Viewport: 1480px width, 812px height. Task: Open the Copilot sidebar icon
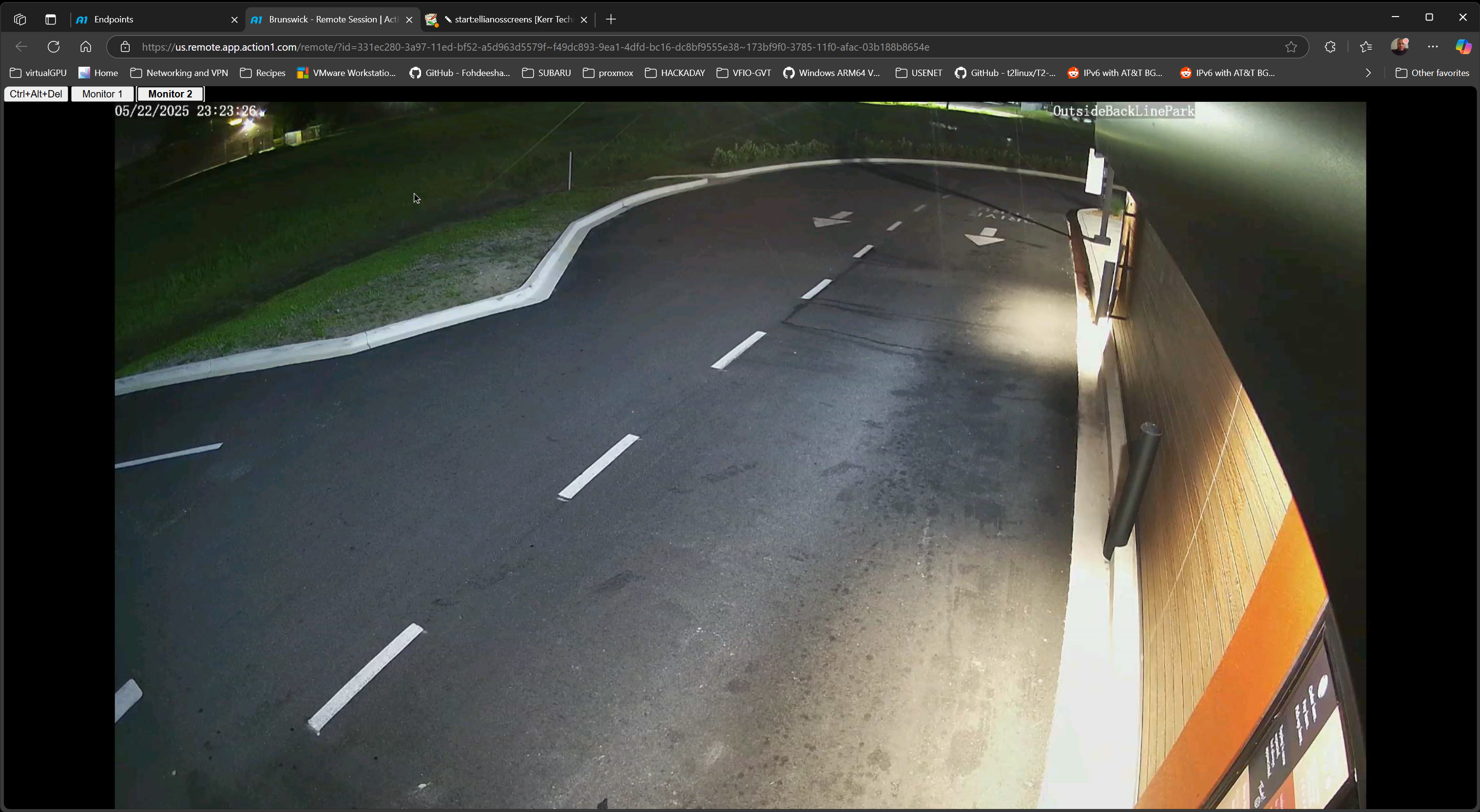pos(1463,46)
